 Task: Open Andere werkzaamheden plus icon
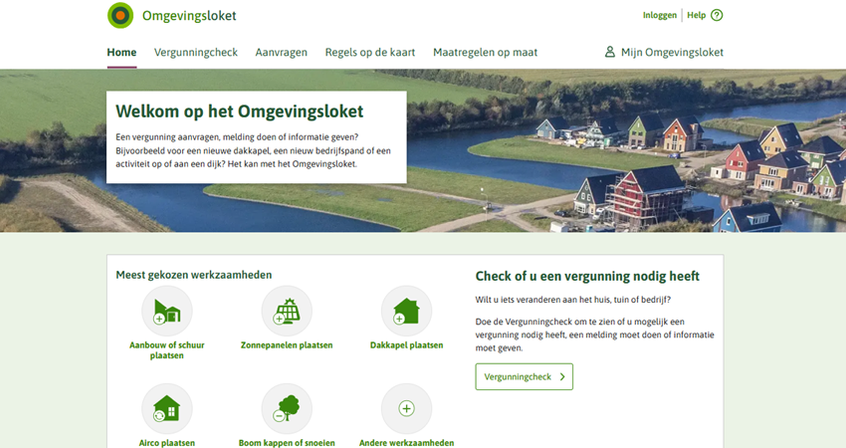coord(406,408)
